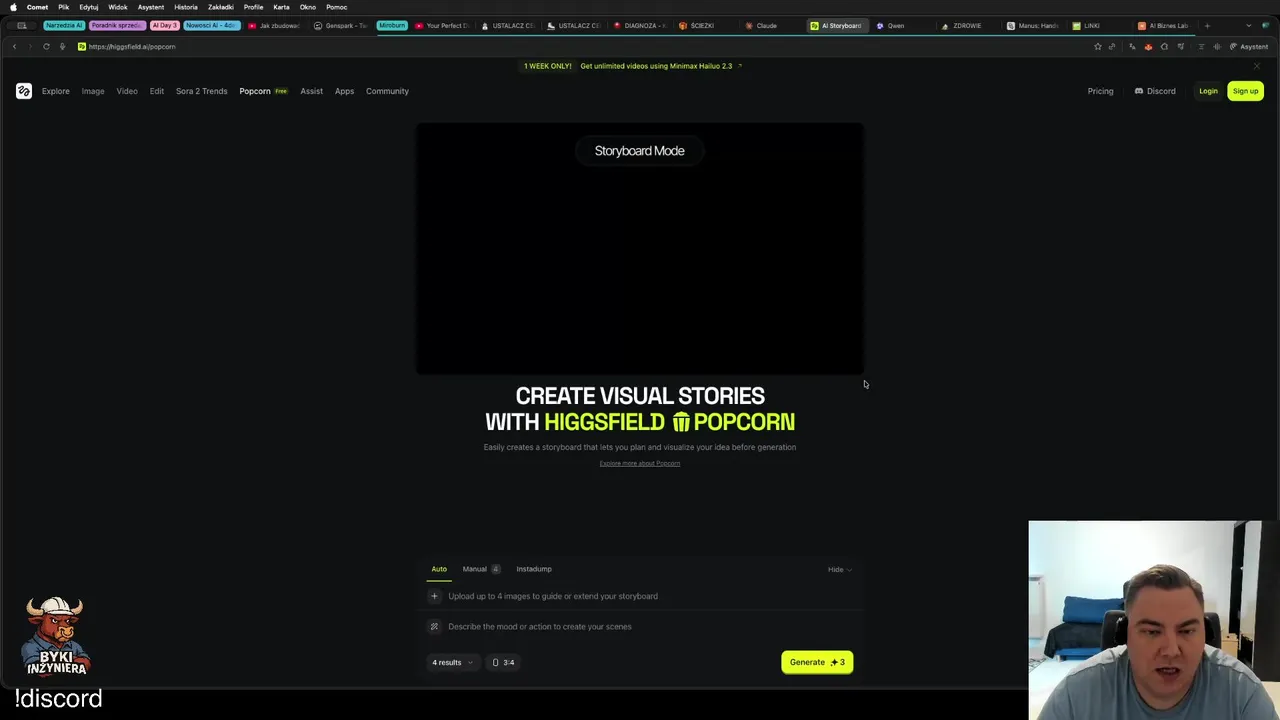Open the 3:4 aspect ratio selector
The width and height of the screenshot is (1280, 720).
coord(504,662)
